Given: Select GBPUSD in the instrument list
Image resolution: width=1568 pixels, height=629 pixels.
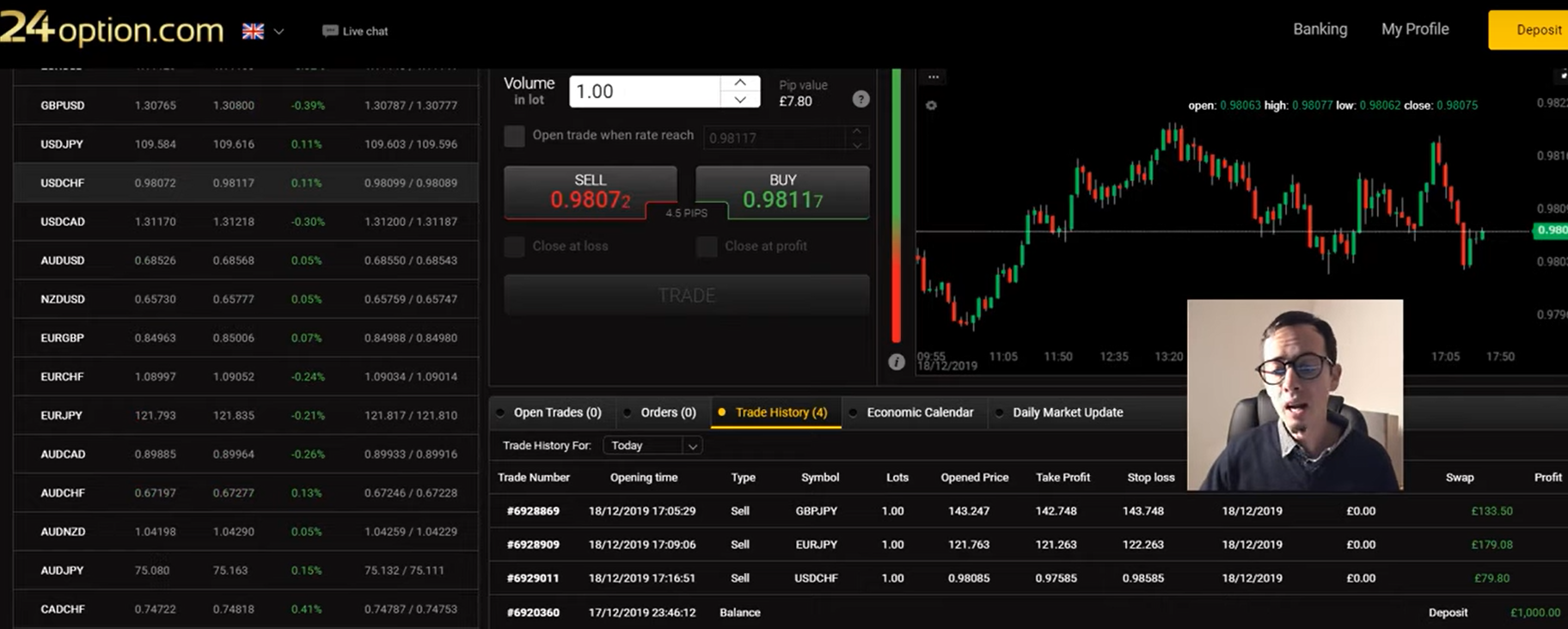Looking at the screenshot, I should point(246,105).
